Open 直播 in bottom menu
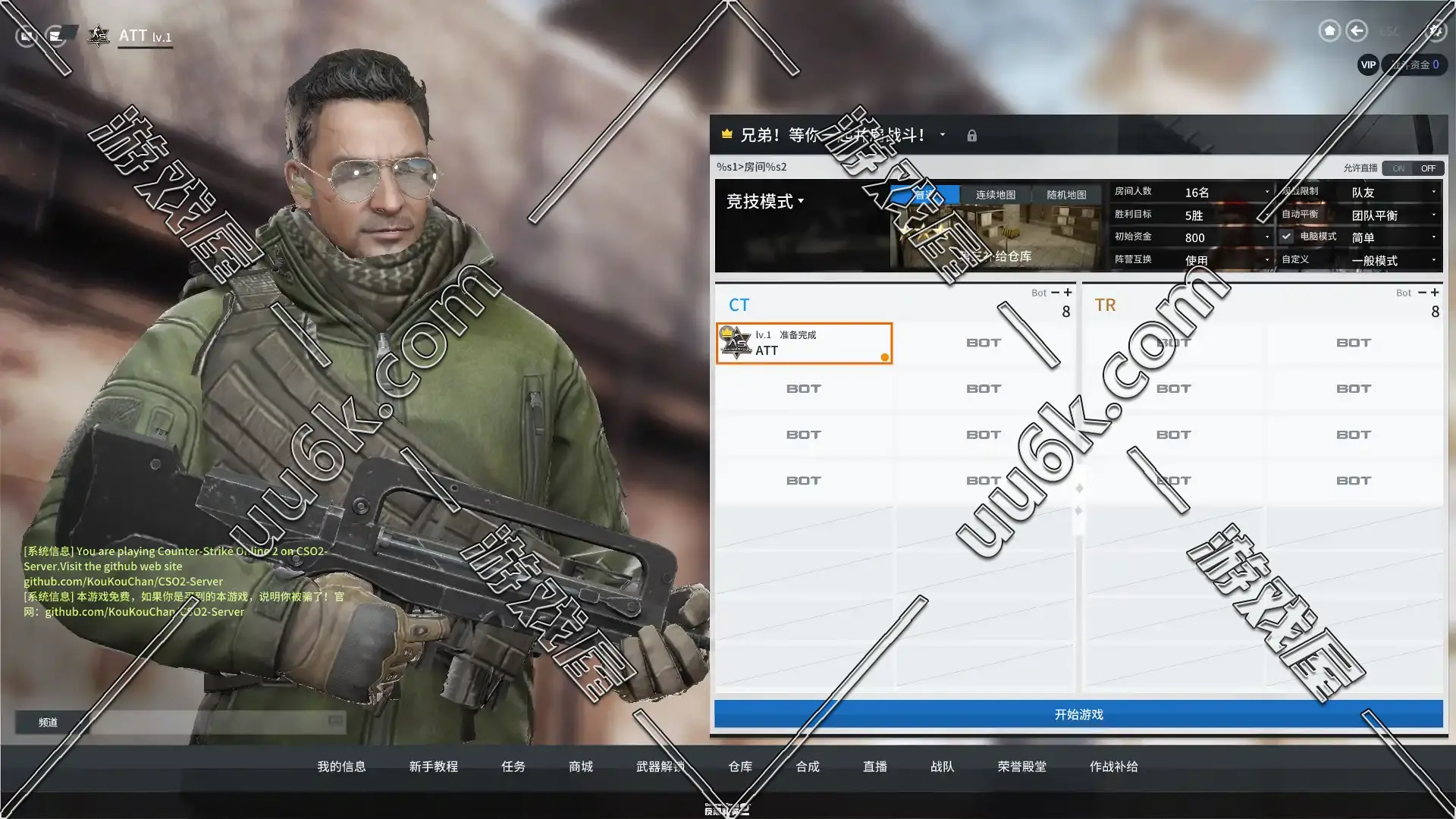The width and height of the screenshot is (1456, 819). (875, 767)
